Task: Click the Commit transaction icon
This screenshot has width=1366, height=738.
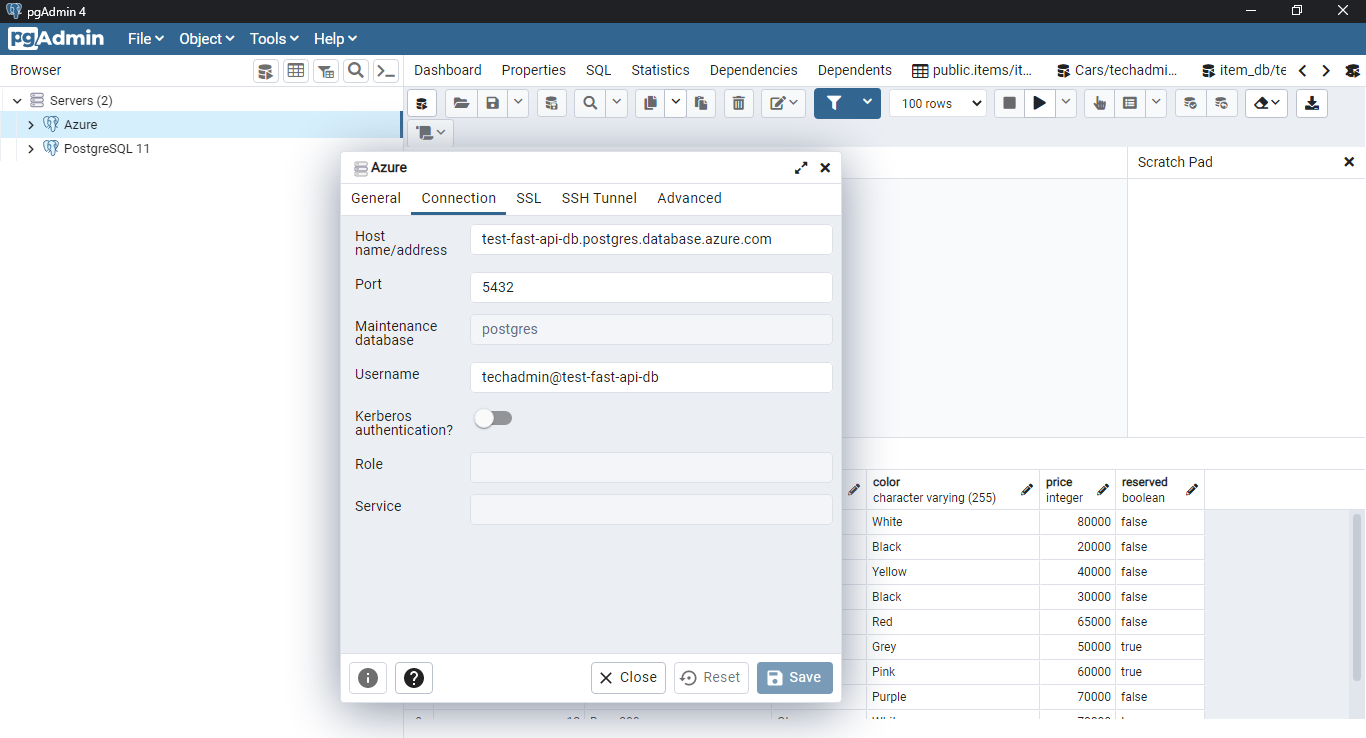Action: (x=1190, y=103)
